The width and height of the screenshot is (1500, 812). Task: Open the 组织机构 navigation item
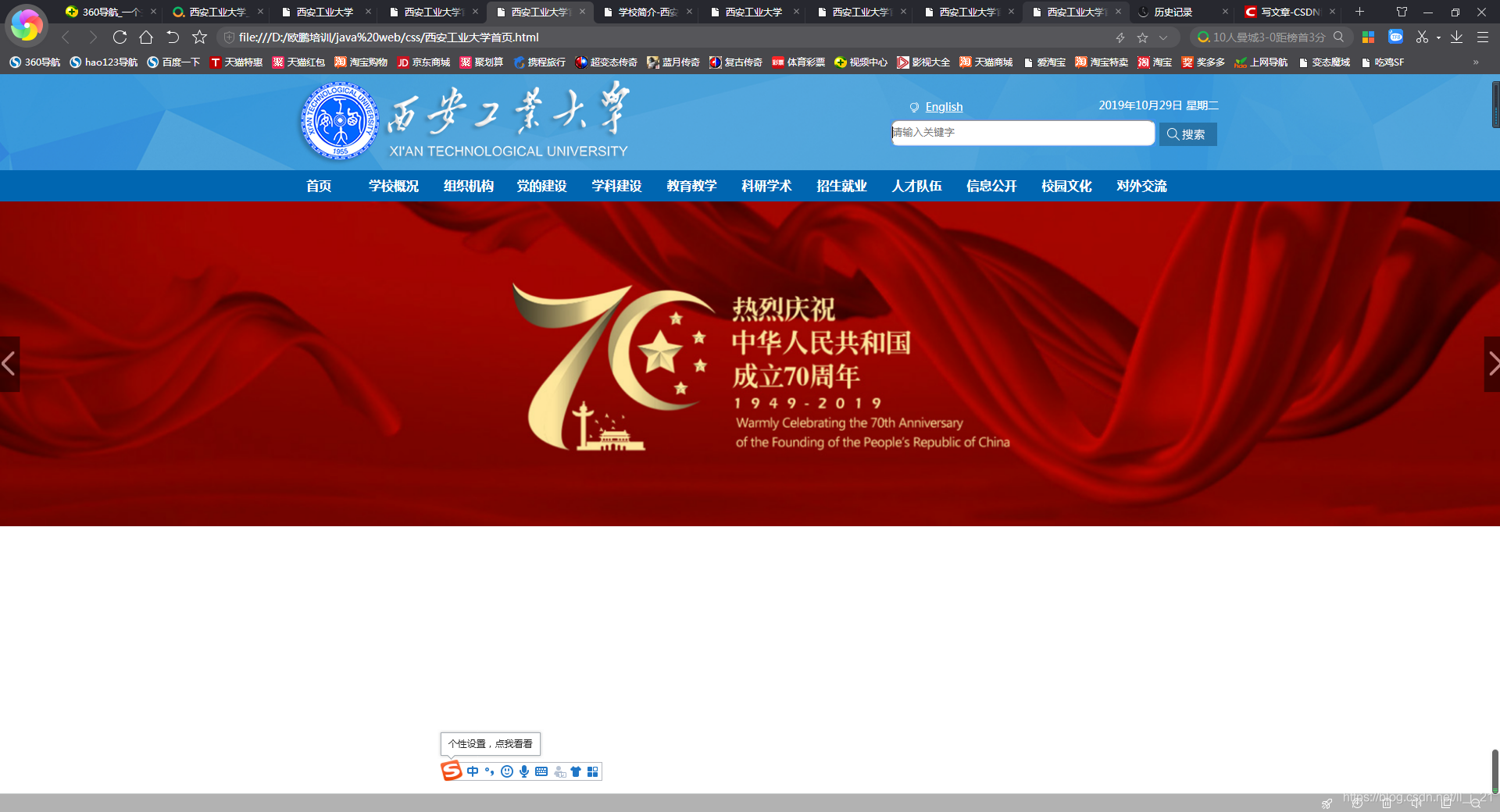point(469,186)
